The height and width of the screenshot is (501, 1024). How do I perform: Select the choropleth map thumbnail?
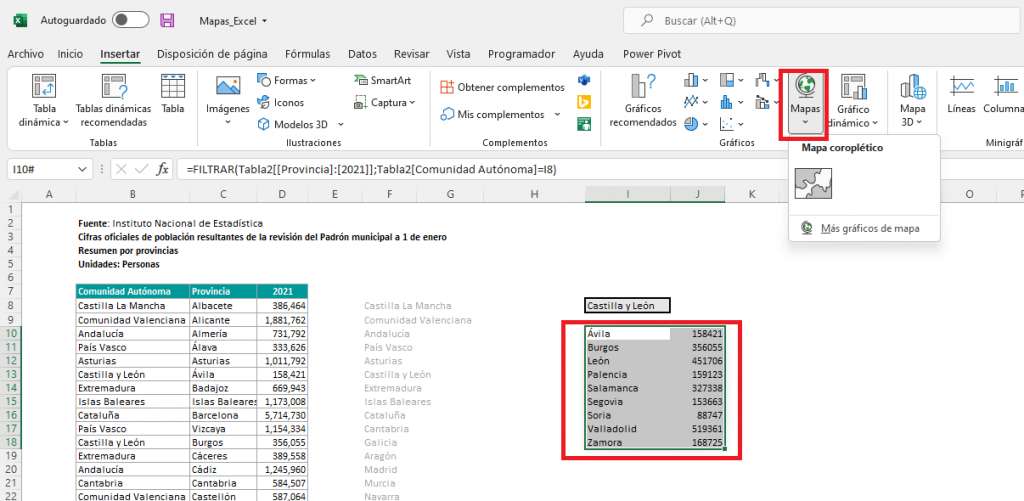coord(814,183)
